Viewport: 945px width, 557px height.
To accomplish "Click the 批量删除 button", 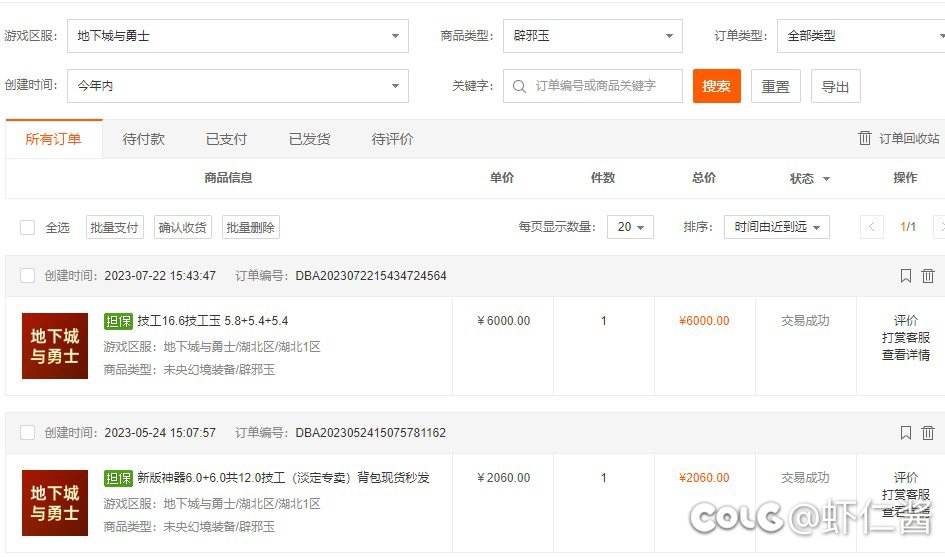I will click(251, 227).
